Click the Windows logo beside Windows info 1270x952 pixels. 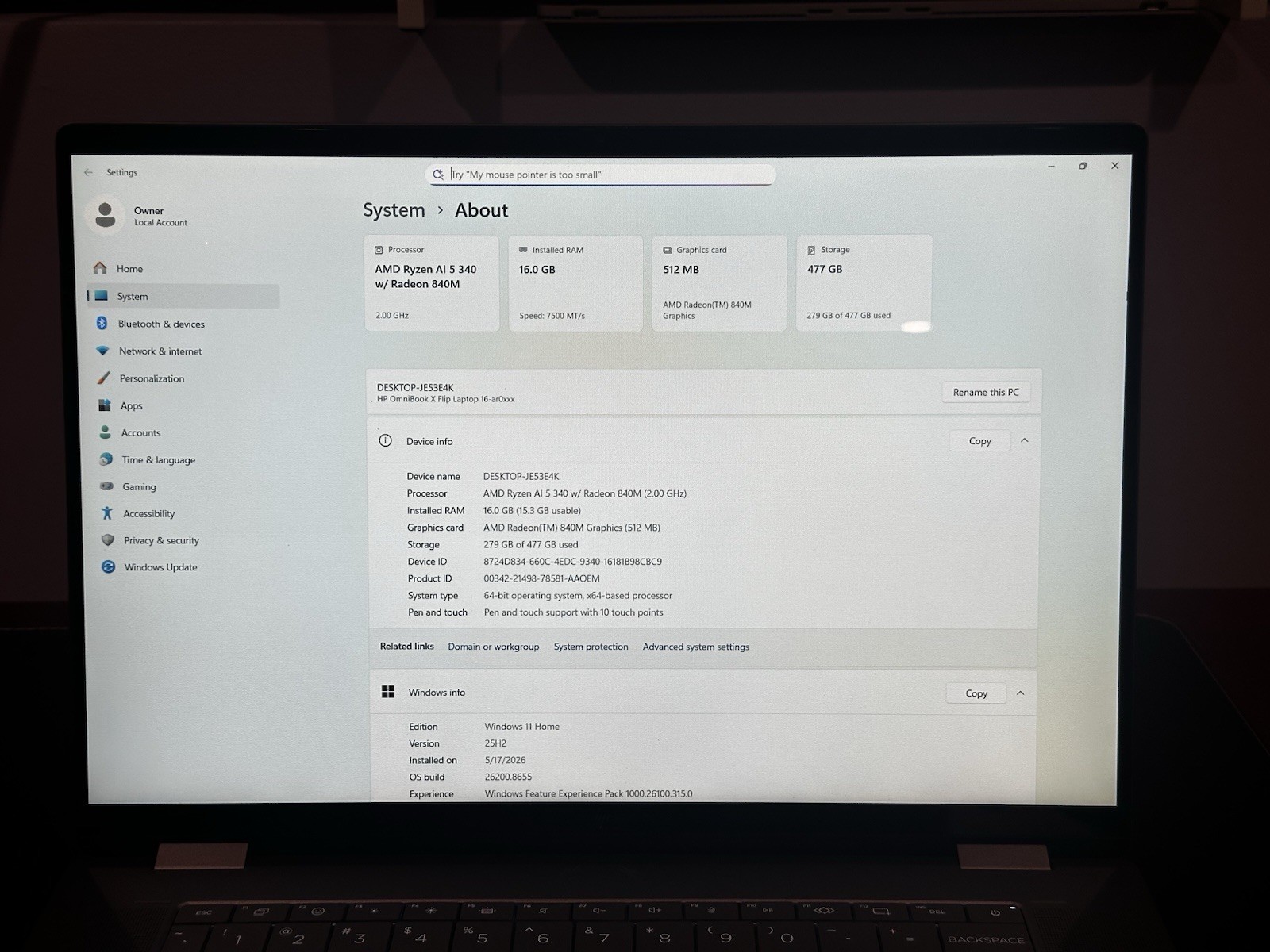tap(388, 692)
